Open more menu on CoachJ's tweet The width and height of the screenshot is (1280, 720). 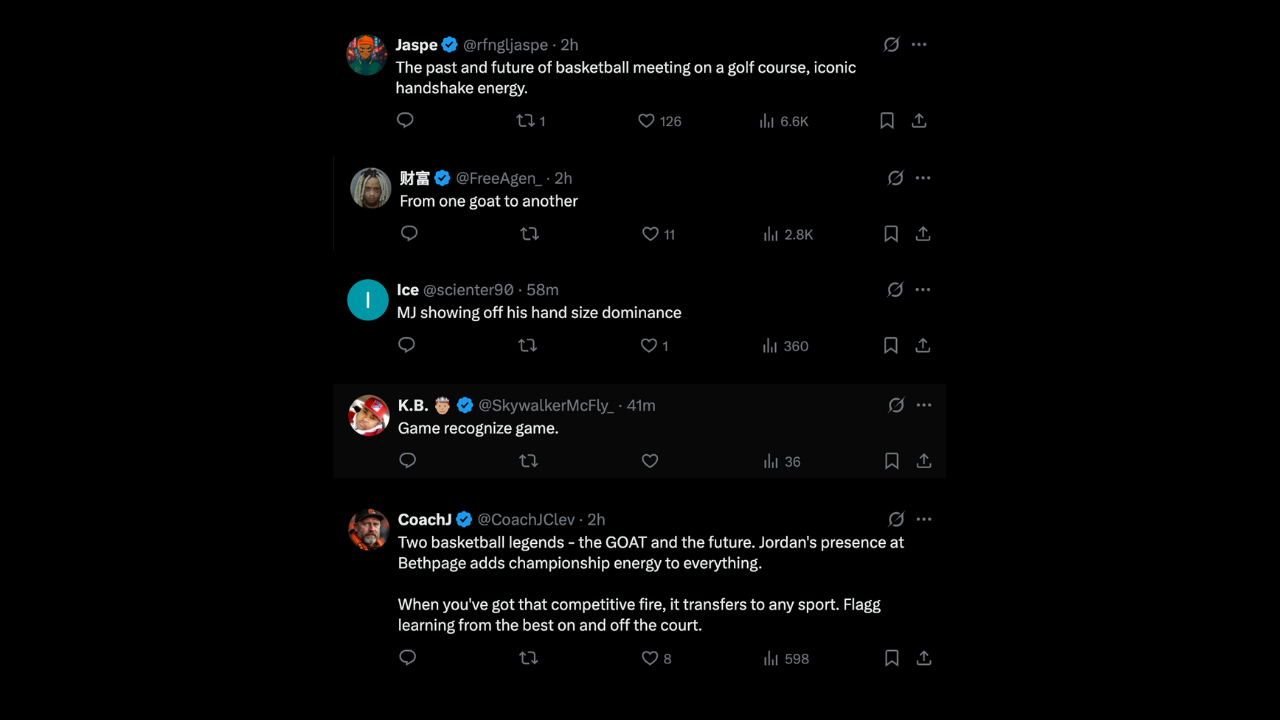[924, 519]
